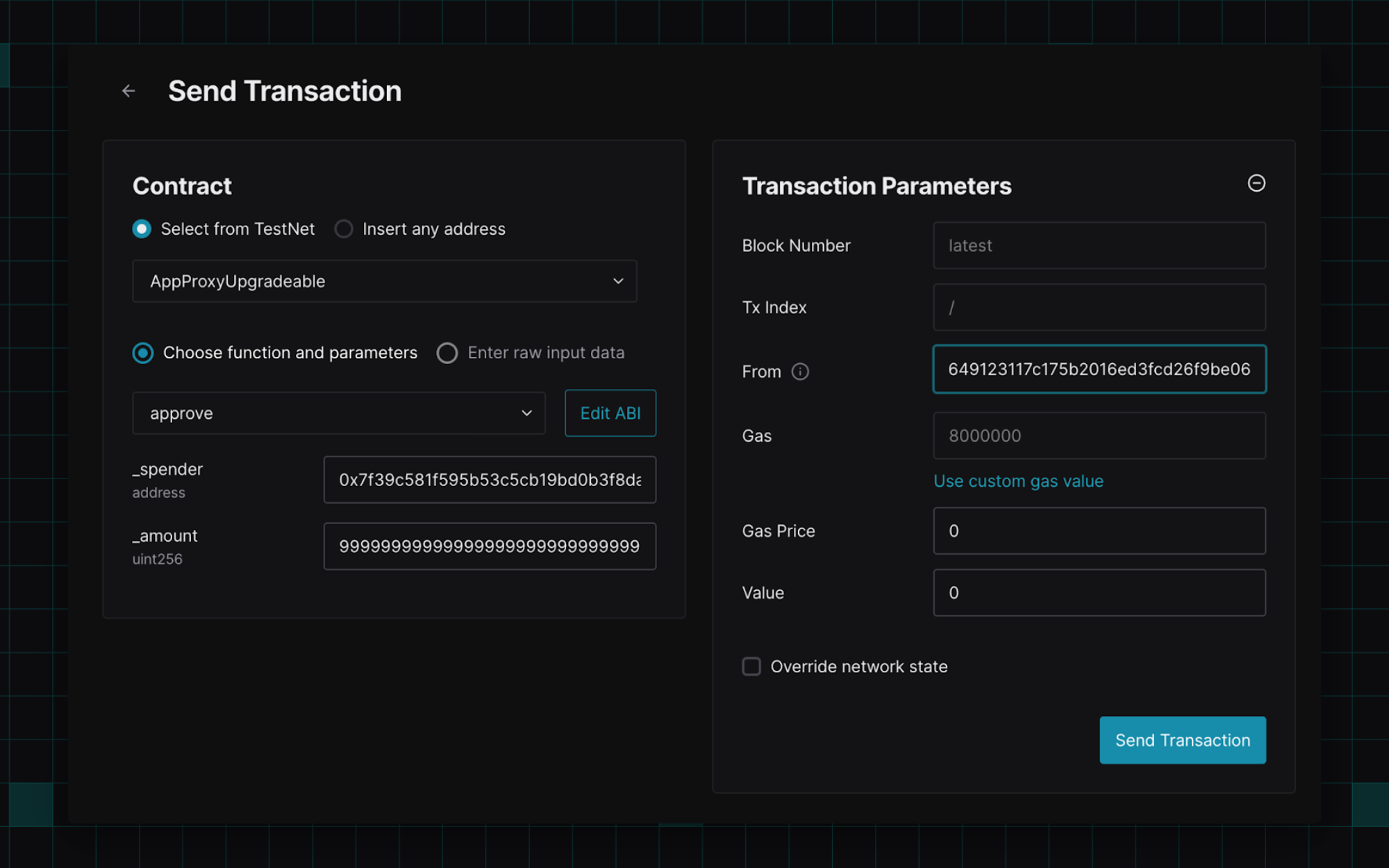Click chevron arrow on approve function dropdown
Screen dimensions: 1389x868
[526, 413]
